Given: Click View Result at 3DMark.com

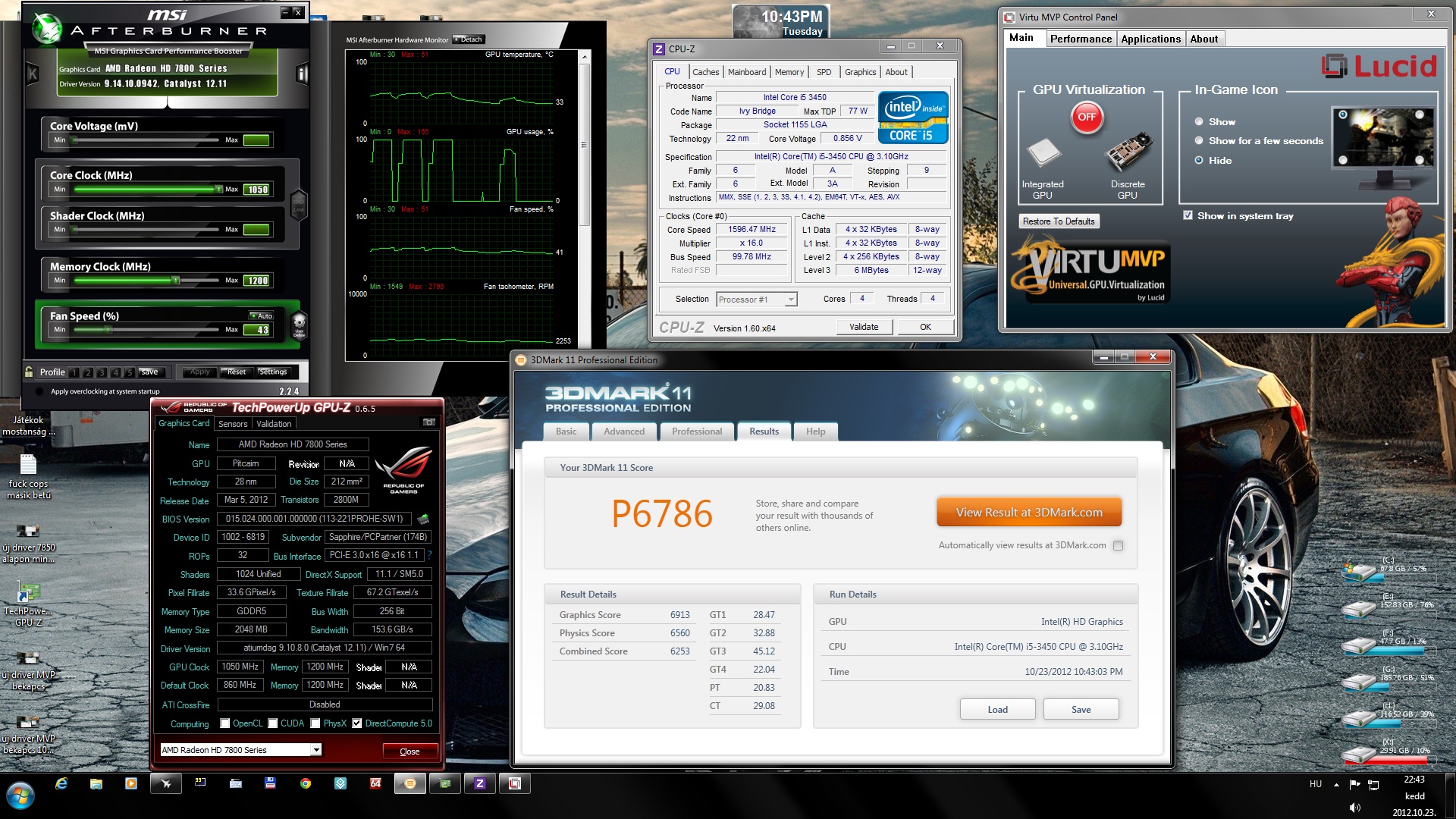Looking at the screenshot, I should (x=1029, y=513).
